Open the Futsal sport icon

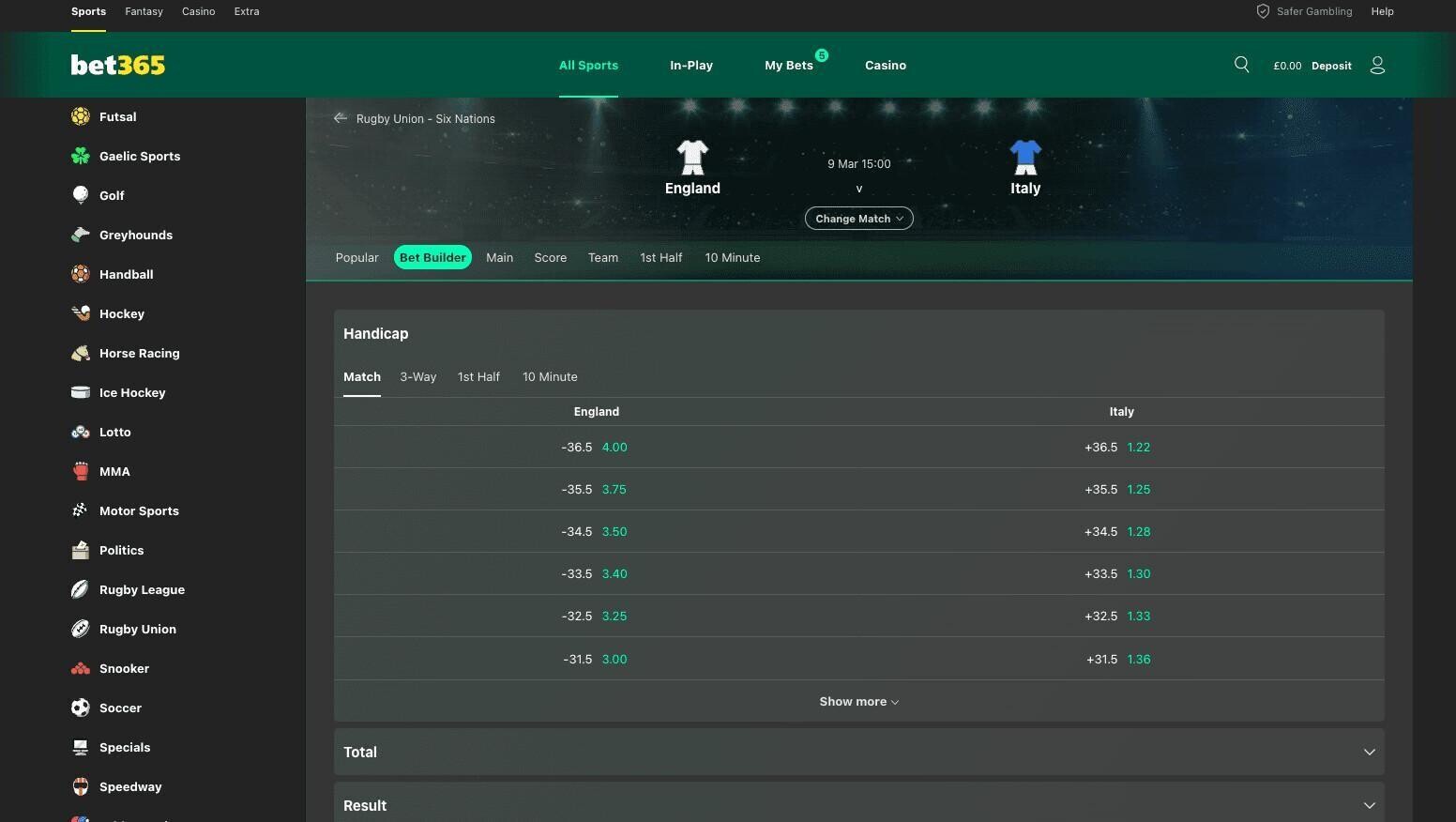coord(81,116)
